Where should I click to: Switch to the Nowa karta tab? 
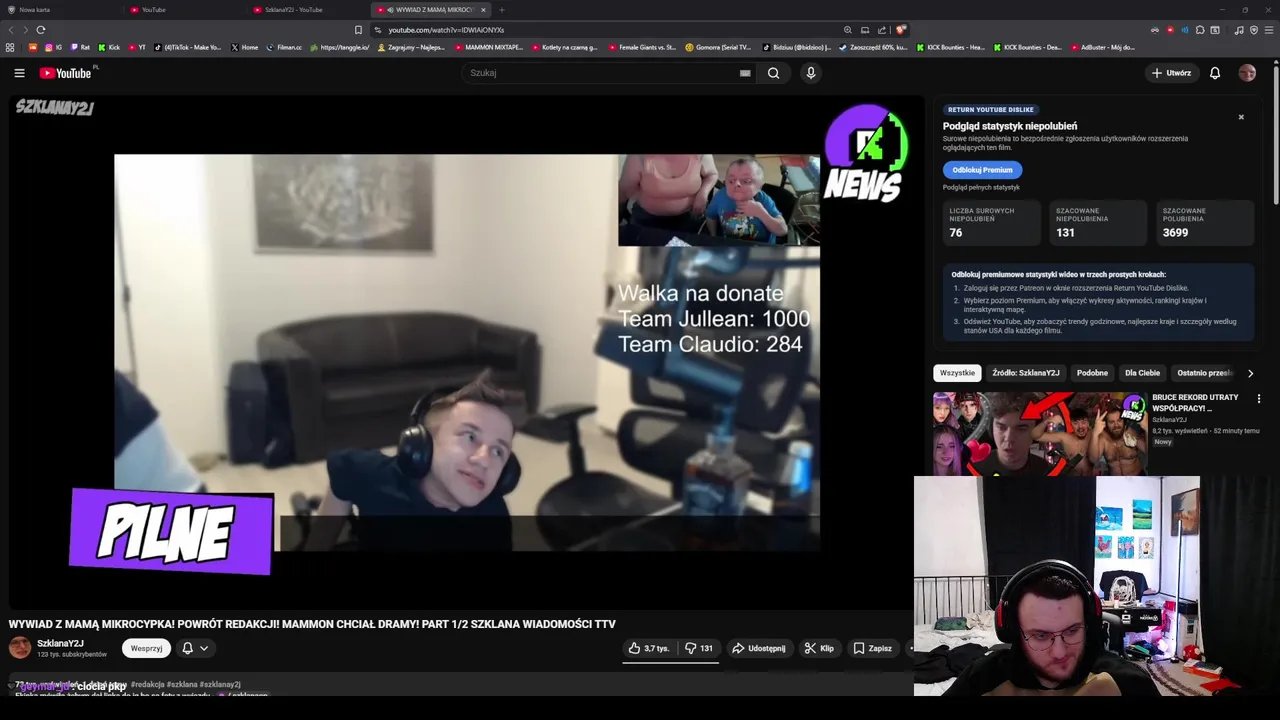coord(60,10)
